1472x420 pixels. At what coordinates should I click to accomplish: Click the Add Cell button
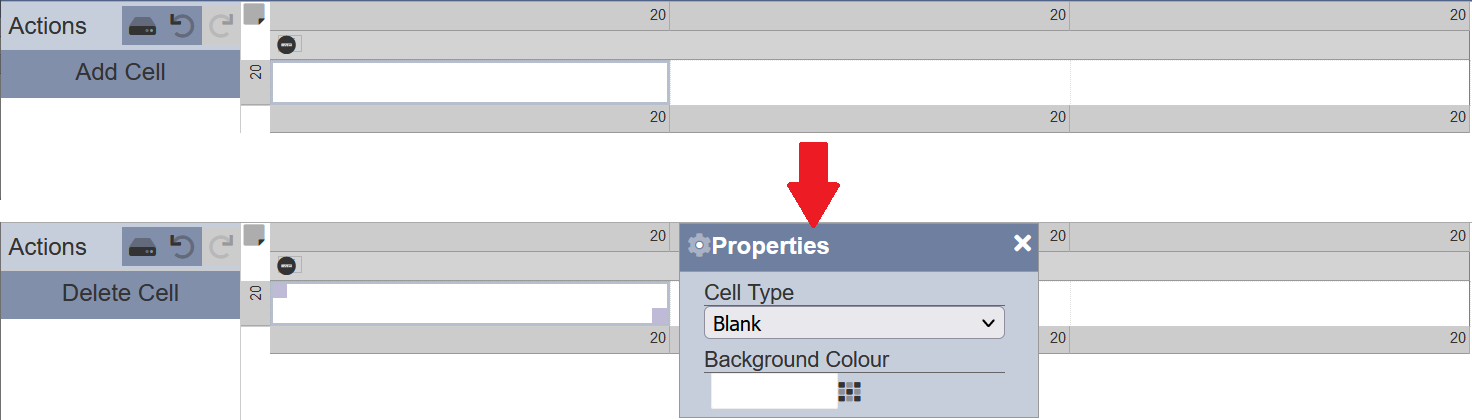coord(120,73)
